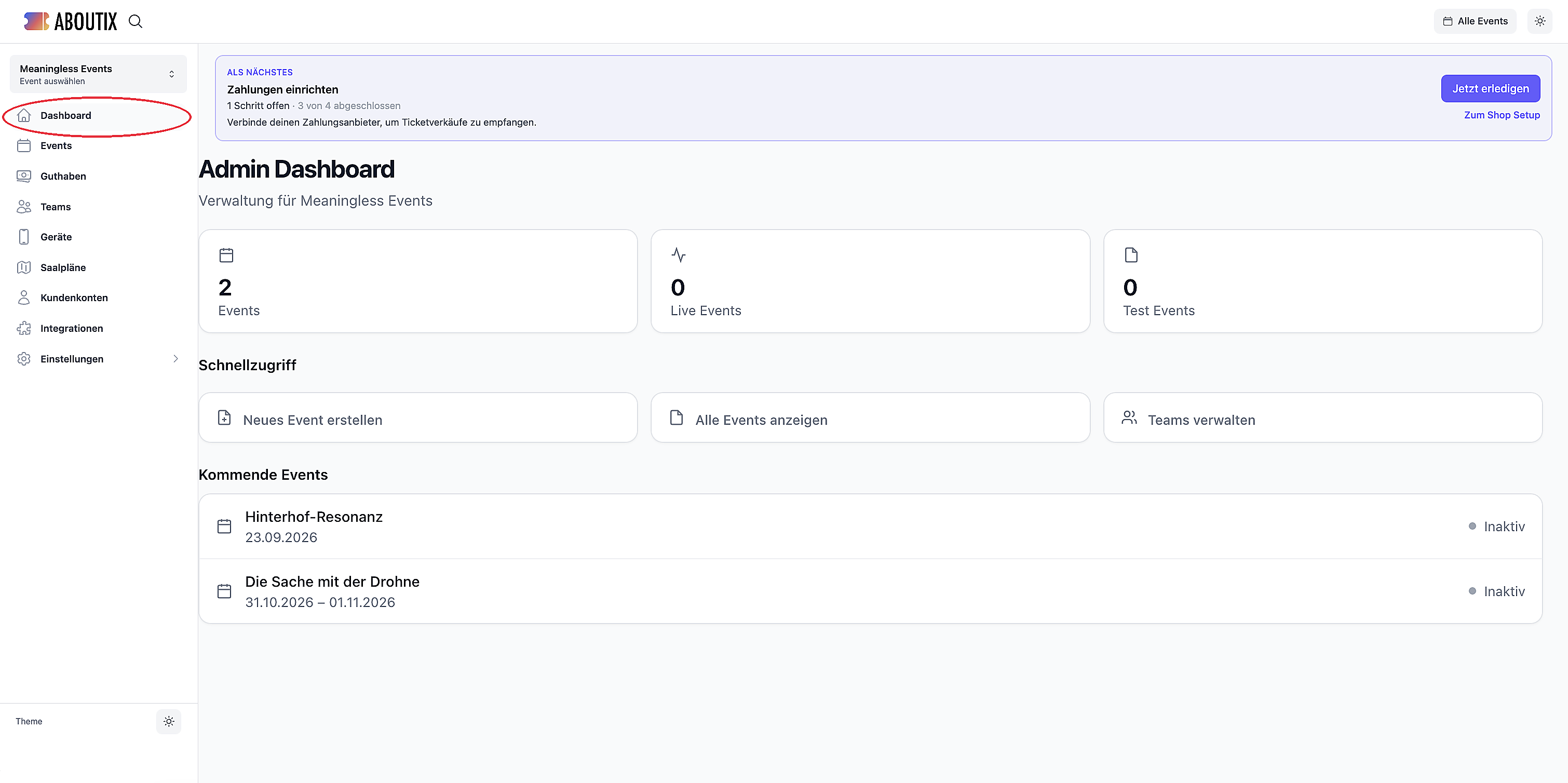The height and width of the screenshot is (783, 1568).
Task: Open the Meaningless Events event selector
Action: pos(98,74)
